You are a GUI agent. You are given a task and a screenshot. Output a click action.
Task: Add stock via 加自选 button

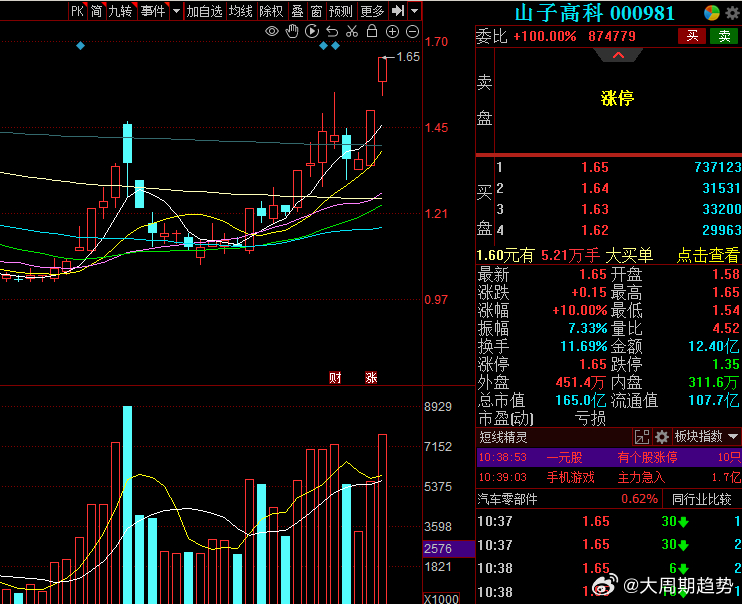pyautogui.click(x=204, y=11)
